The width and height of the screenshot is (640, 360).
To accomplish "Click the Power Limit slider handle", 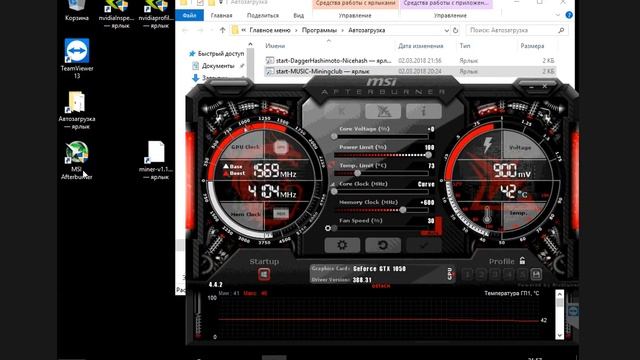I will 428,155.
